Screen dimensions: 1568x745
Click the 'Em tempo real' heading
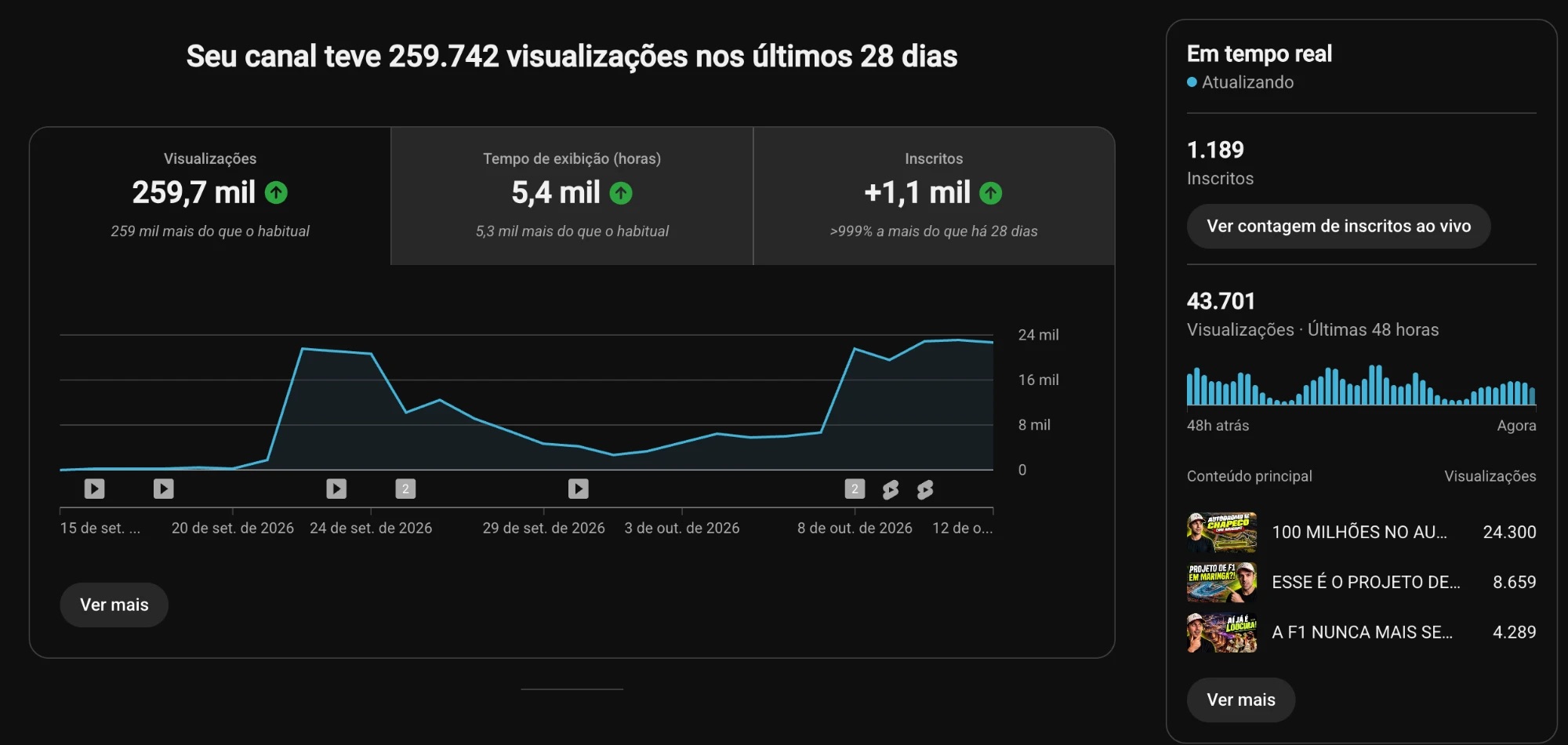[1259, 53]
